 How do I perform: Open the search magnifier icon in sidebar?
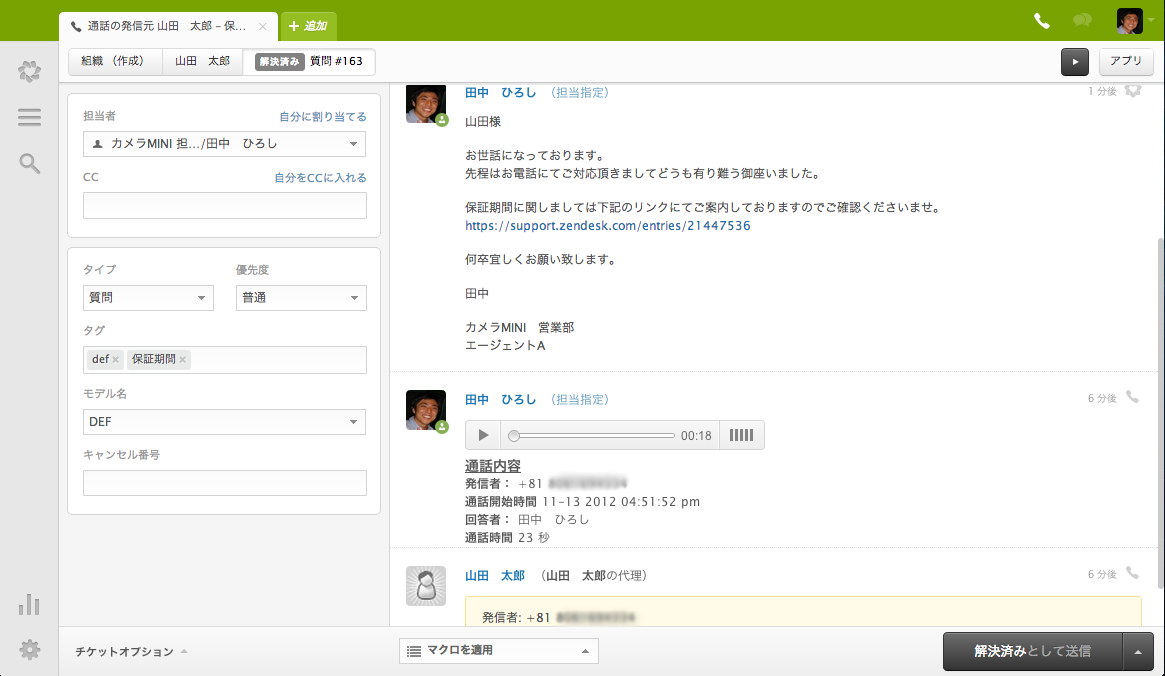pyautogui.click(x=29, y=163)
